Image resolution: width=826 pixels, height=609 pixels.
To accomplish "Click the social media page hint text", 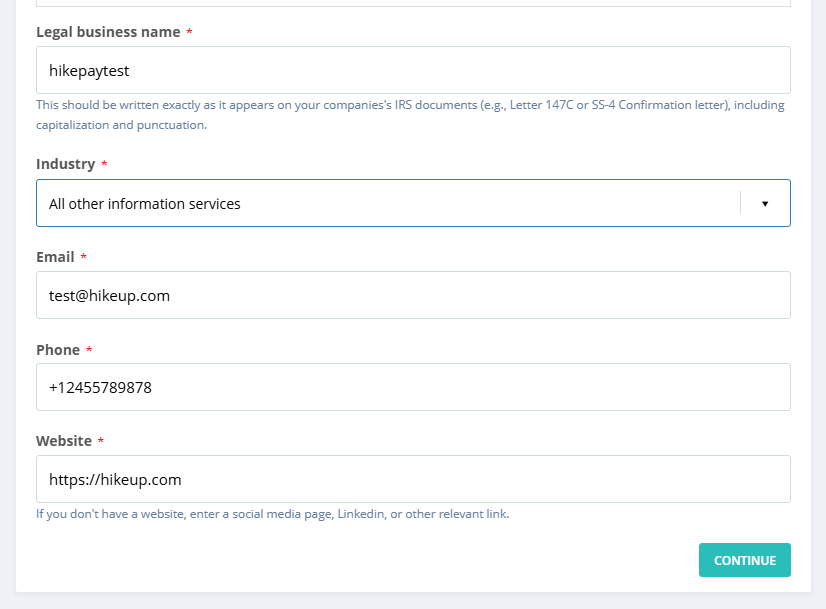I will coord(273,514).
